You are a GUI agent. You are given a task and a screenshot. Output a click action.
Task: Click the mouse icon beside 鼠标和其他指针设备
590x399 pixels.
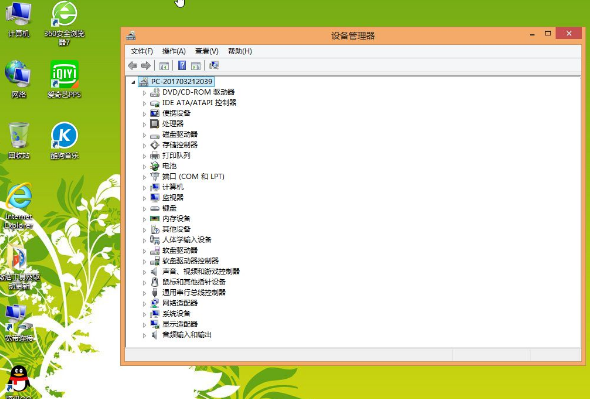(154, 282)
